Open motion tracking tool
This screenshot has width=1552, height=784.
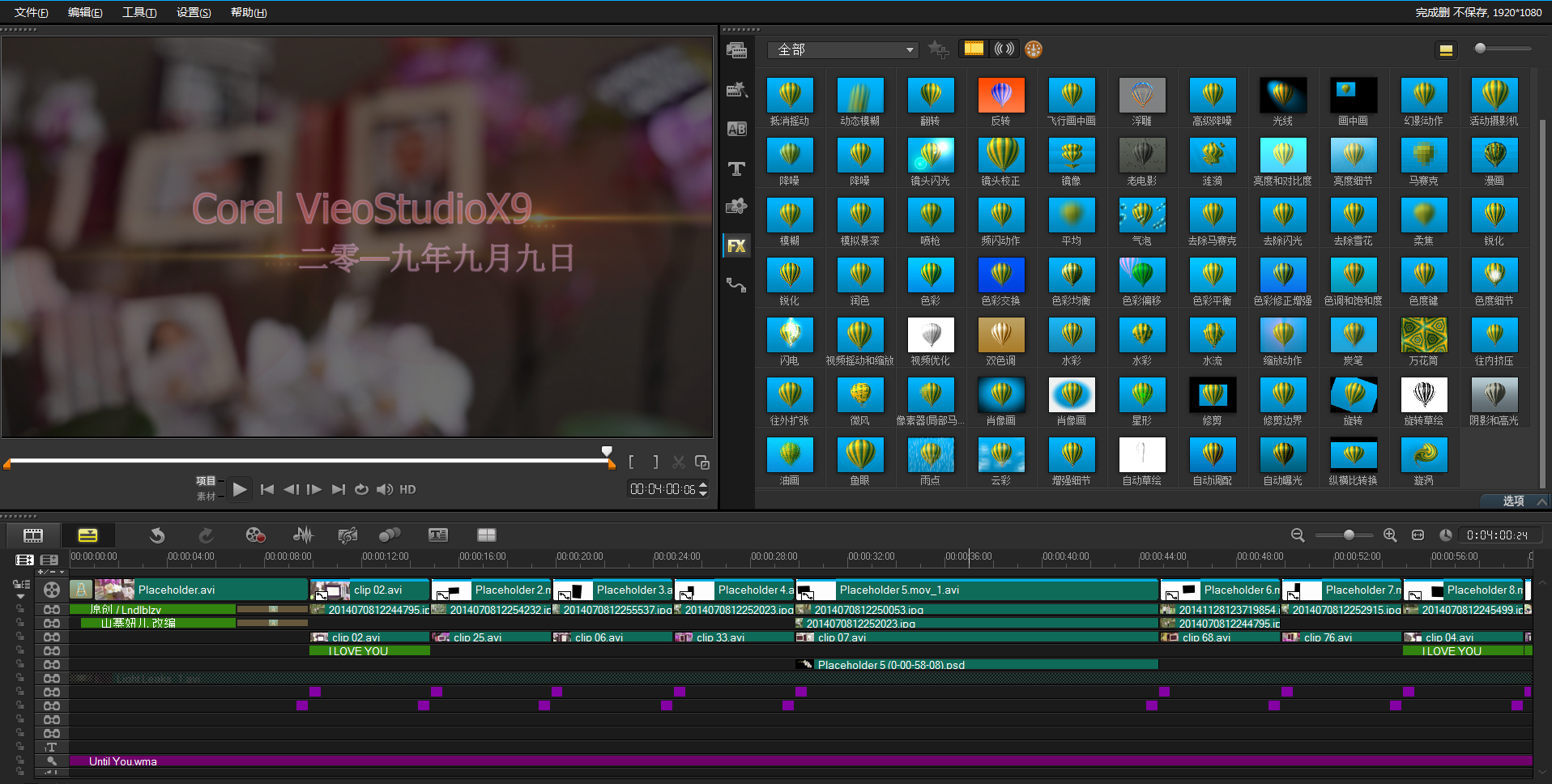pos(390,535)
